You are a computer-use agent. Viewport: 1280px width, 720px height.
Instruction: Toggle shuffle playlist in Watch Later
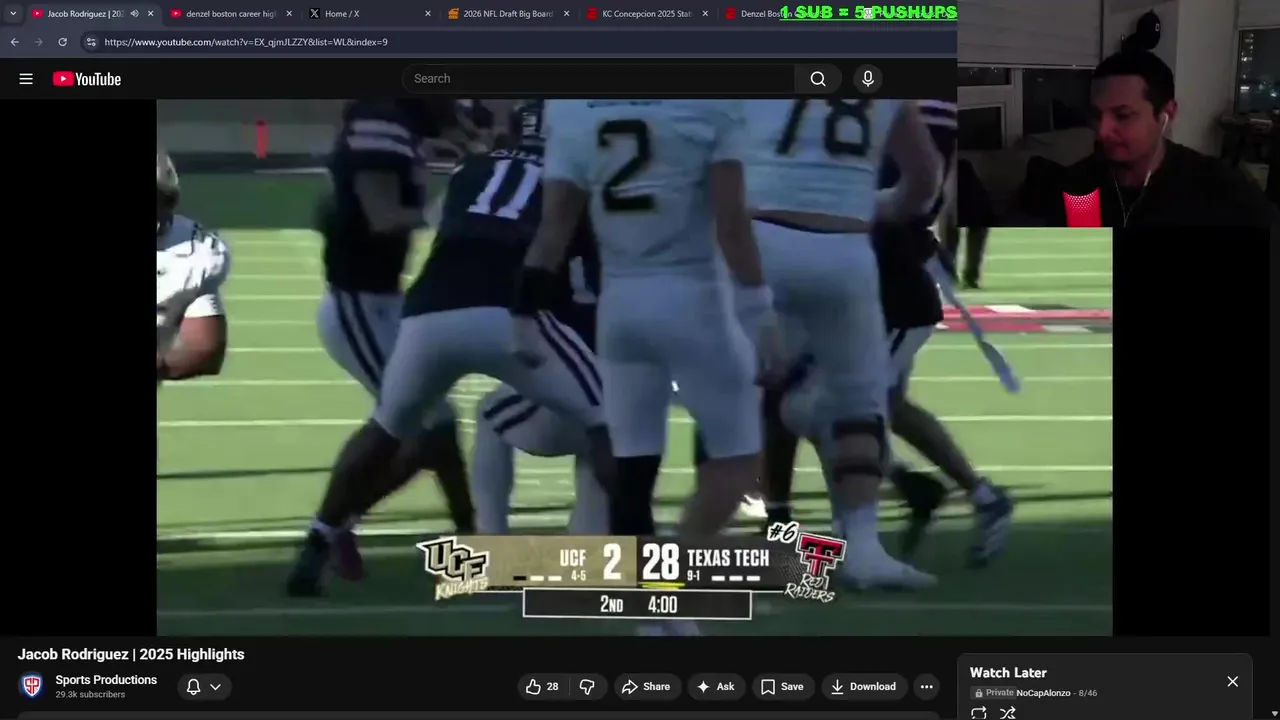(x=1007, y=713)
